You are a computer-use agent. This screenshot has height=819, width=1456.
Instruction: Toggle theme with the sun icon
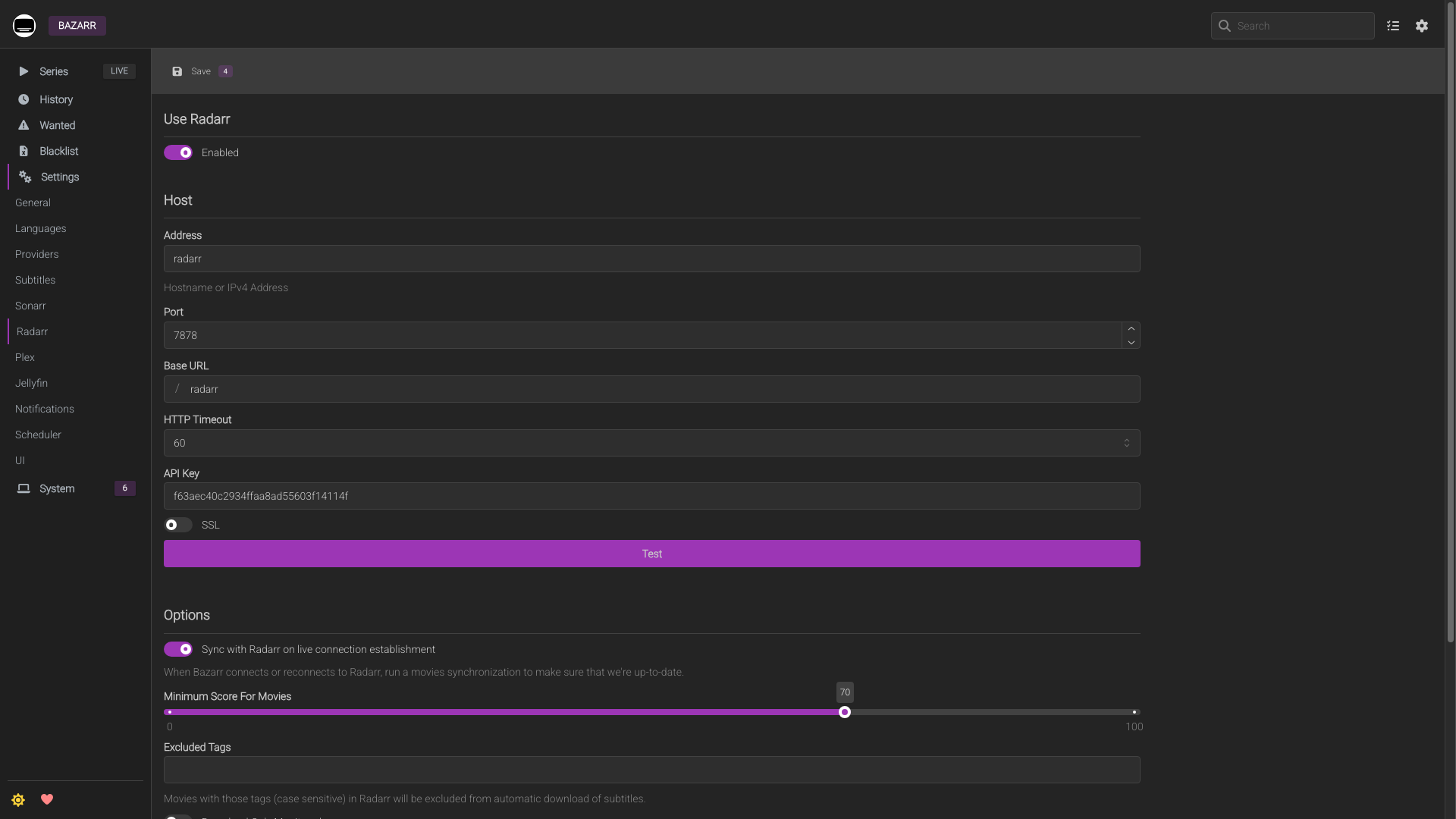(18, 800)
